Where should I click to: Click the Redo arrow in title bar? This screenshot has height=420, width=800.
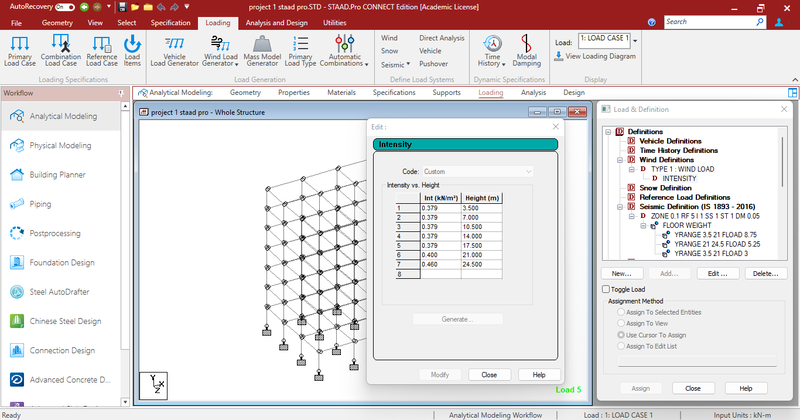(174, 7)
